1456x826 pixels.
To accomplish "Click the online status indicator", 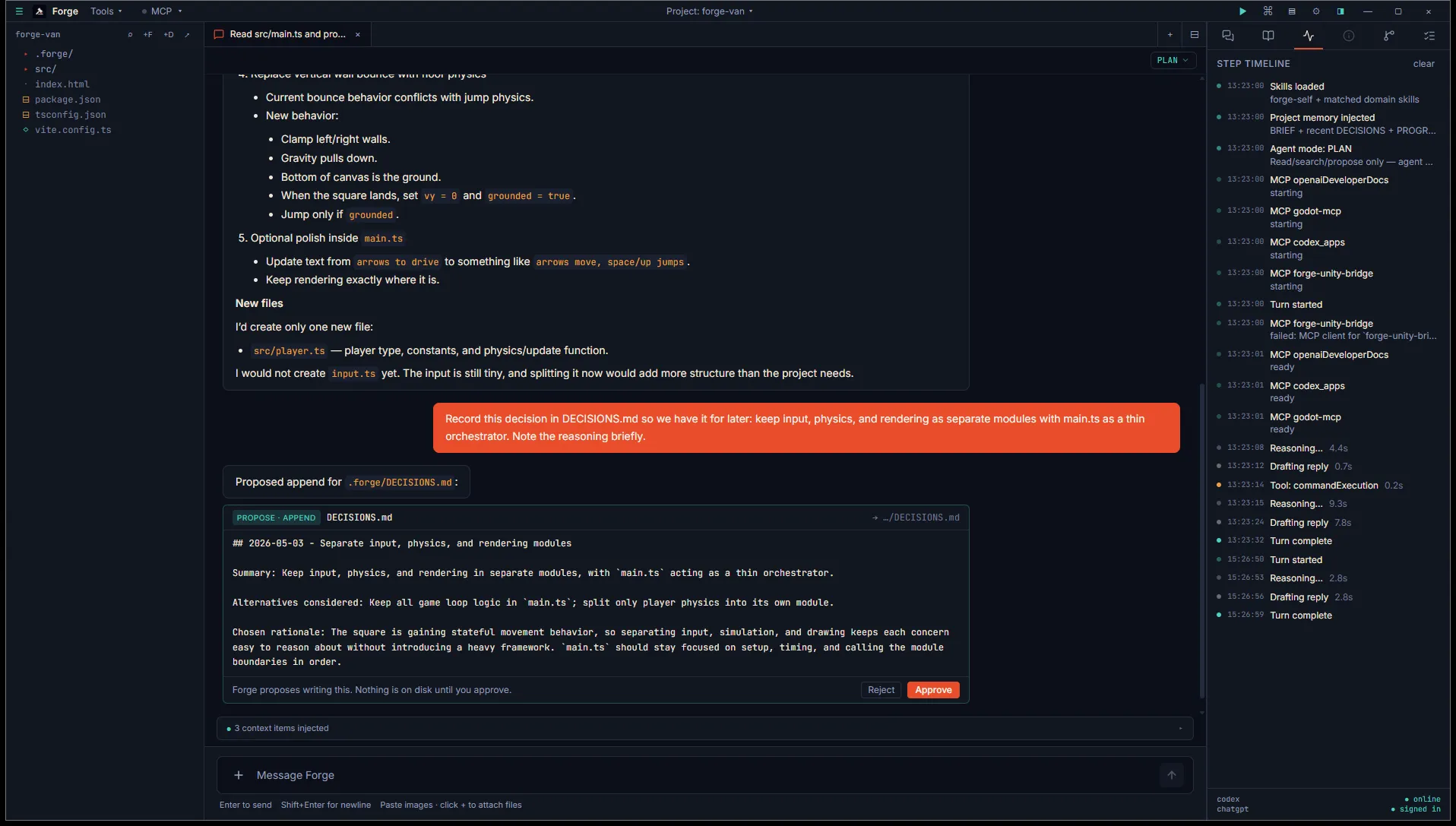I will point(1422,799).
